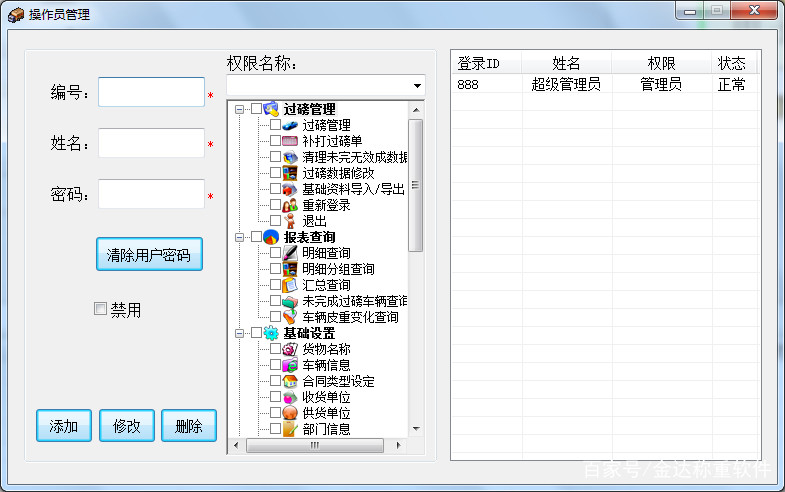Tick the 货物名称 checkbox
Image resolution: width=785 pixels, height=492 pixels.
pyautogui.click(x=275, y=348)
